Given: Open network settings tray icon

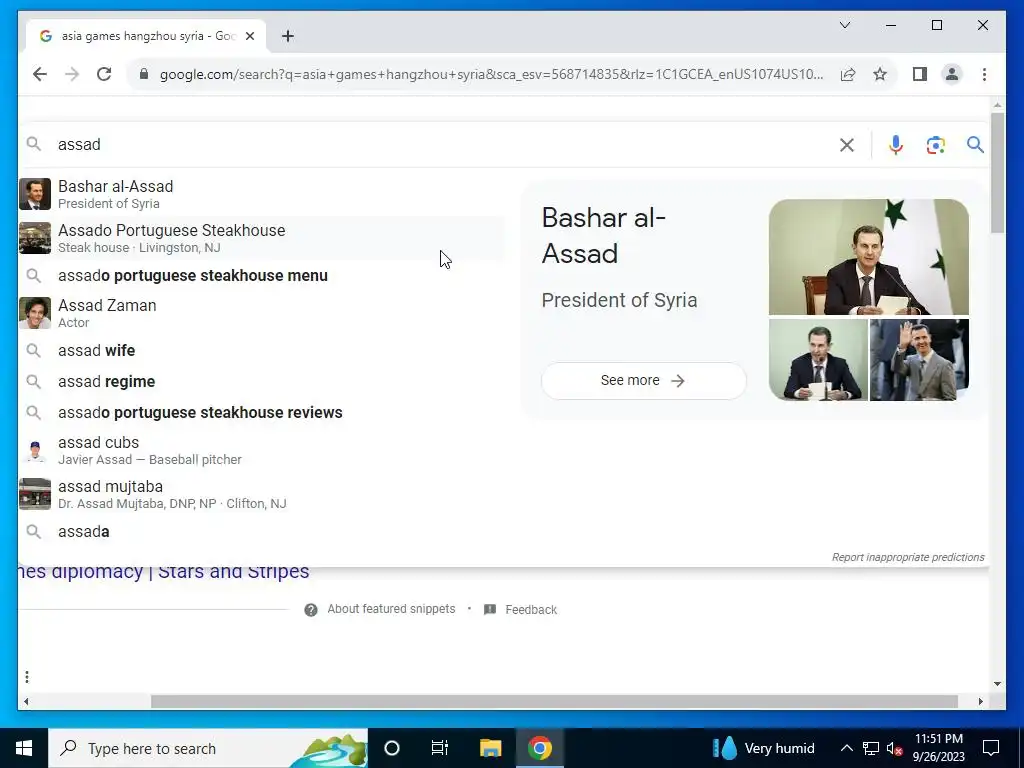Looking at the screenshot, I should (871, 748).
